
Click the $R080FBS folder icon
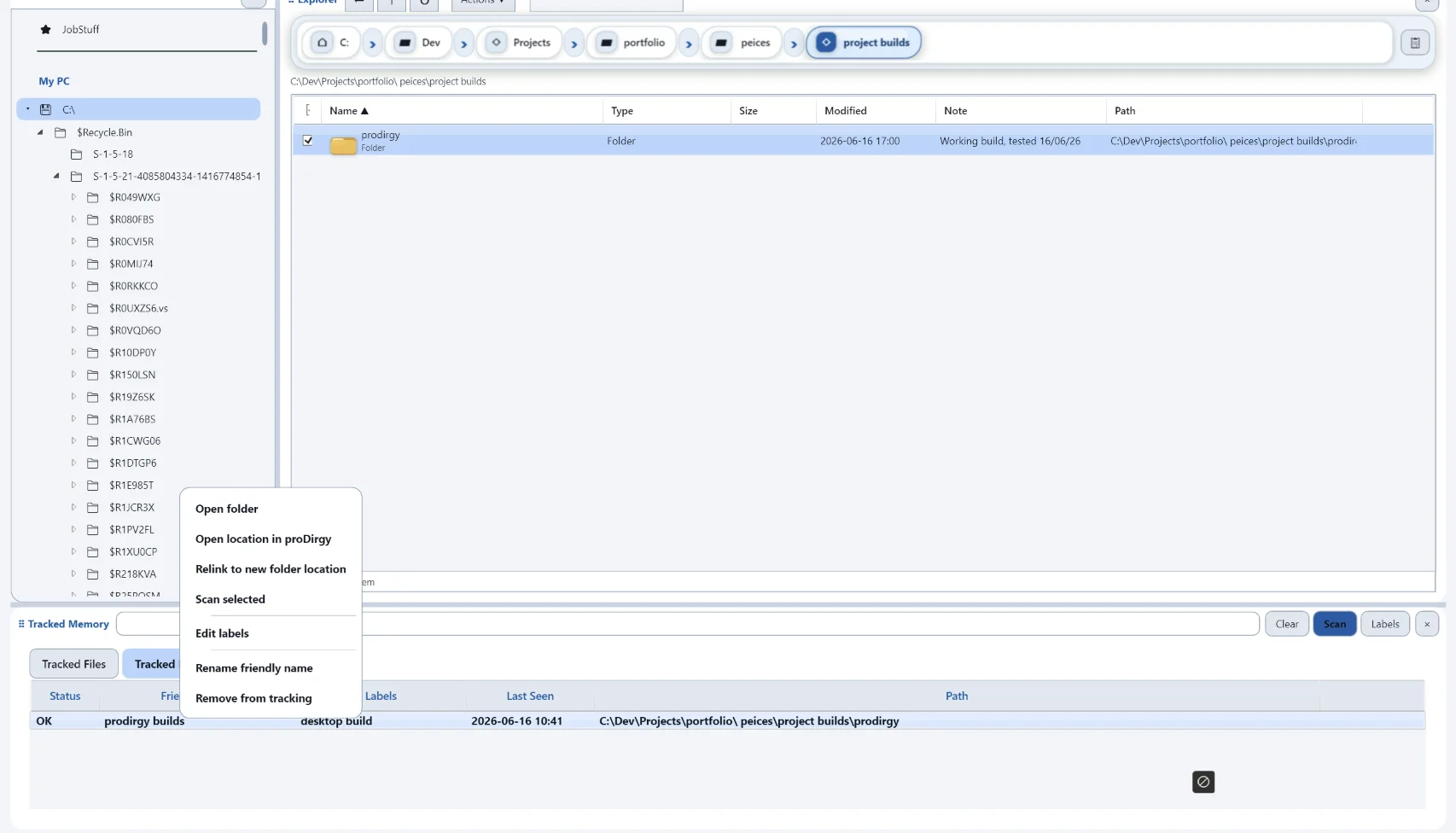(x=93, y=219)
